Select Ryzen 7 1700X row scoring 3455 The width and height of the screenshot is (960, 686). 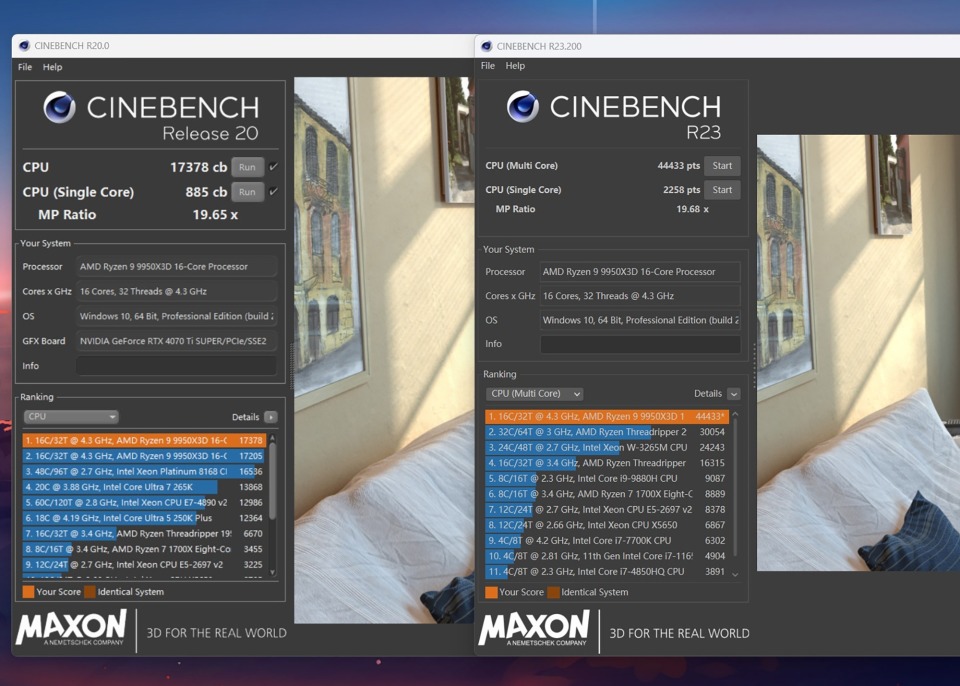click(144, 549)
